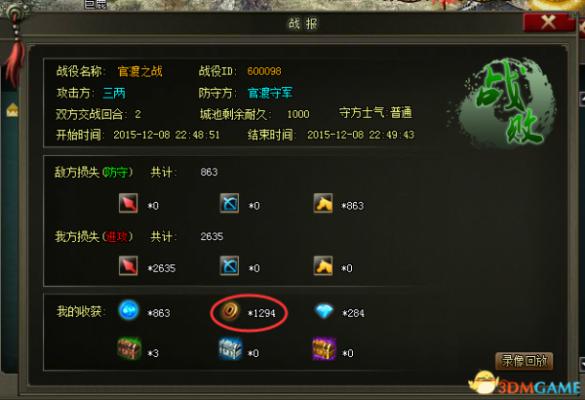Click our losses cavalry horse icon

click(323, 266)
